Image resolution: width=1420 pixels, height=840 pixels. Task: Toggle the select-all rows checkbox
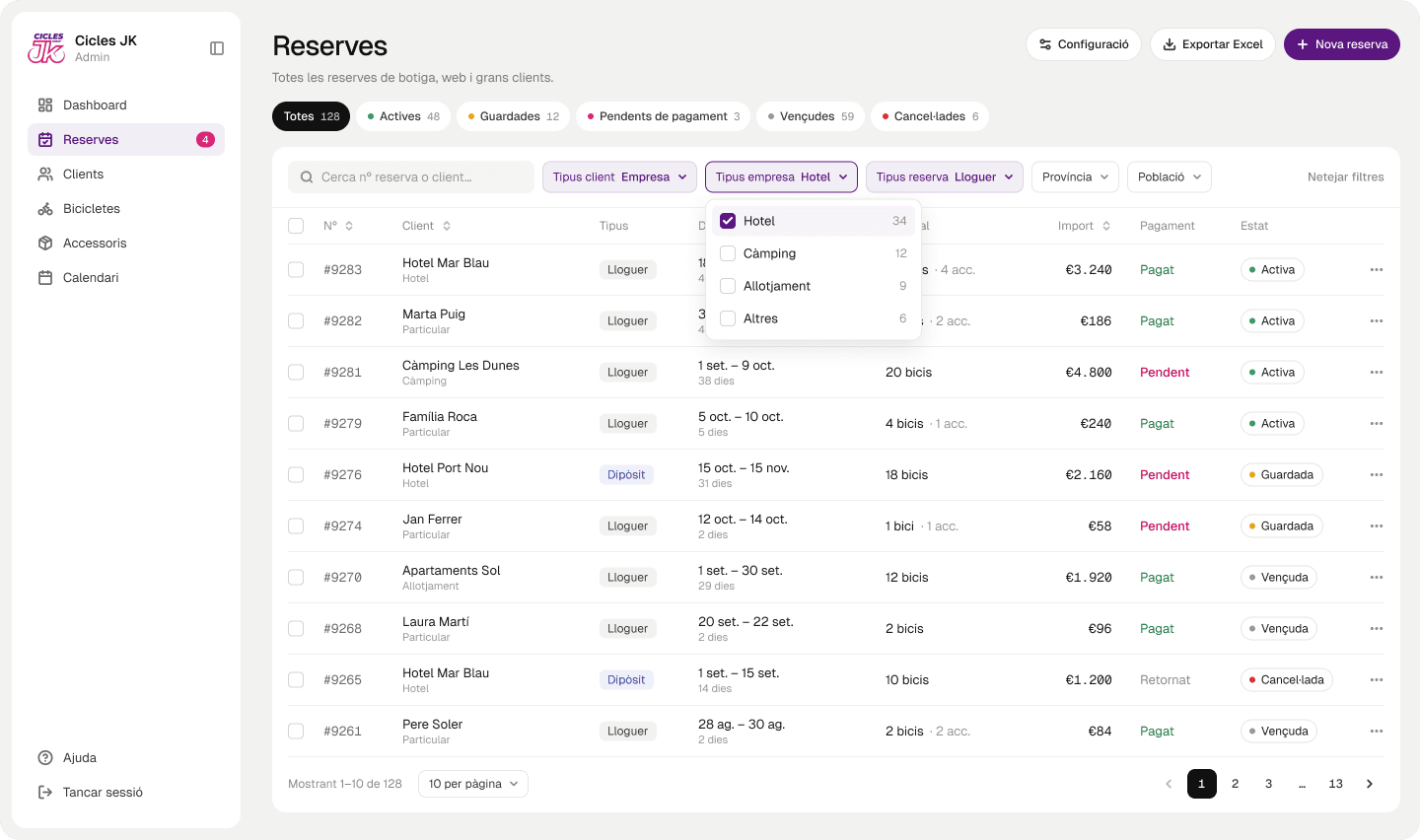pyautogui.click(x=296, y=226)
